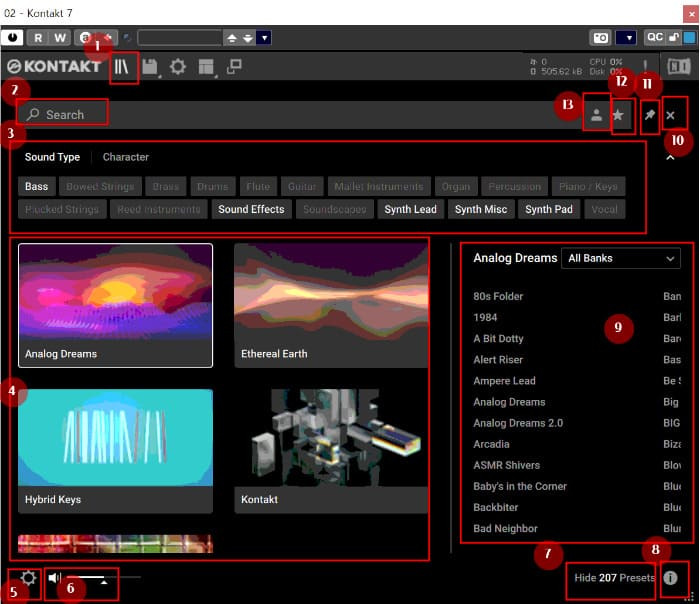Mute the preview speaker icon
Viewport: 700px width, 604px height.
54,578
